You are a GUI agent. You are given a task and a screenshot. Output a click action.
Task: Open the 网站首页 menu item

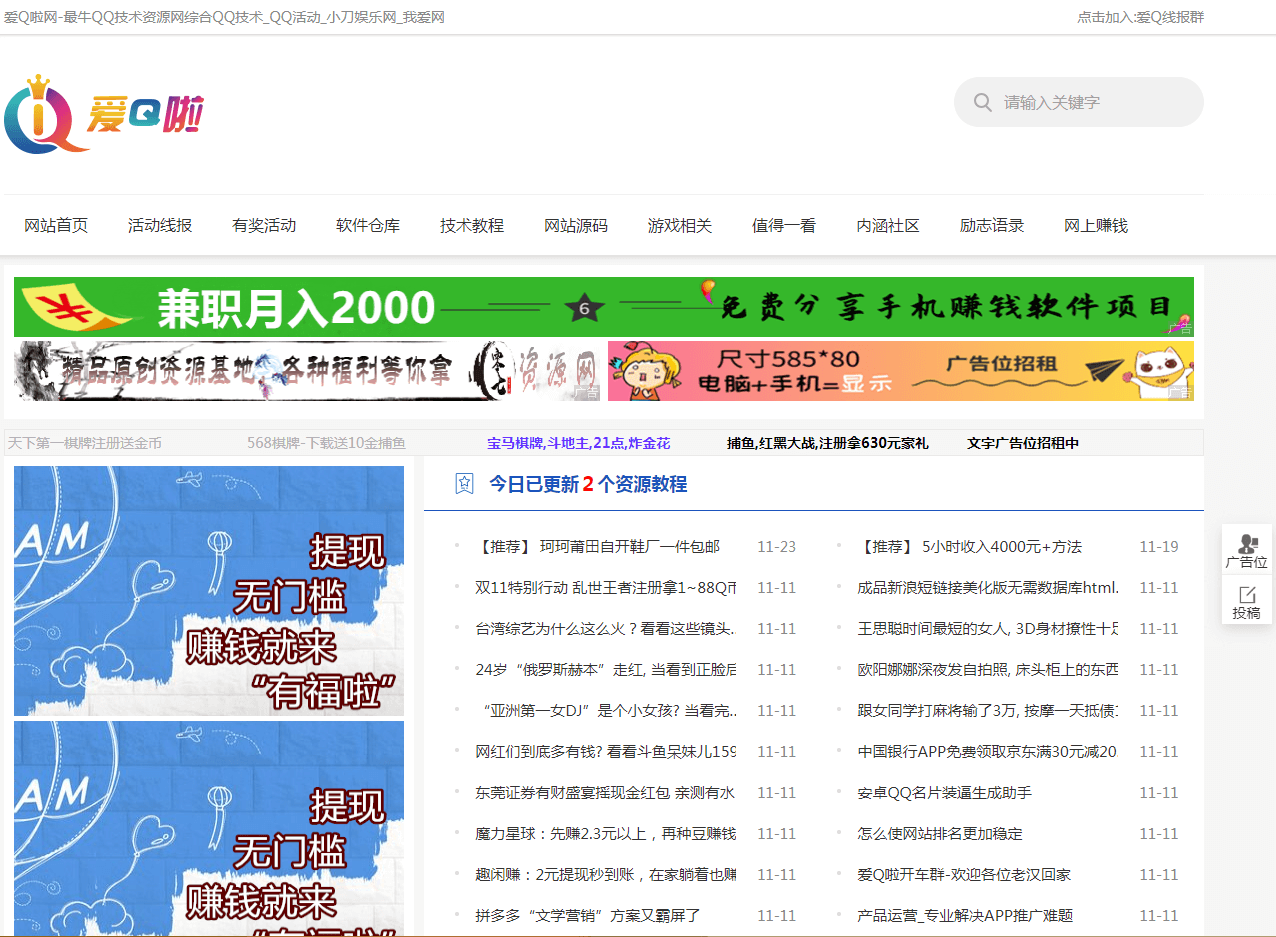(56, 225)
